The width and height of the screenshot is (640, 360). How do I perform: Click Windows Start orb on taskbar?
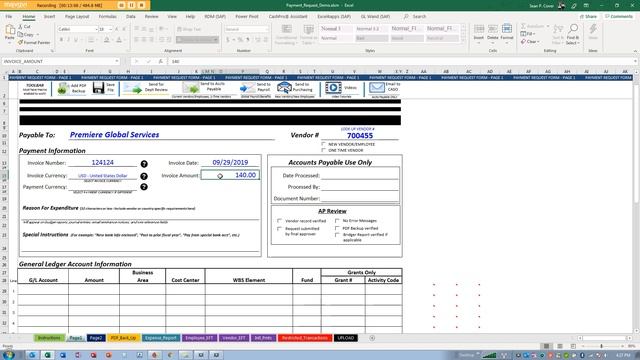tap(8, 355)
